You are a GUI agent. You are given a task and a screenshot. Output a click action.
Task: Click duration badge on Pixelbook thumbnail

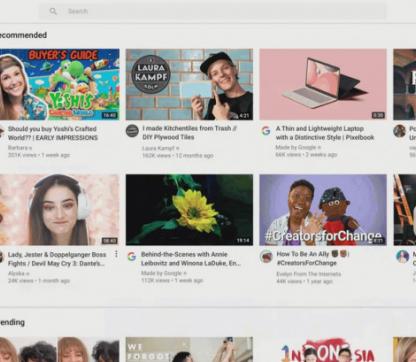[x=378, y=115]
